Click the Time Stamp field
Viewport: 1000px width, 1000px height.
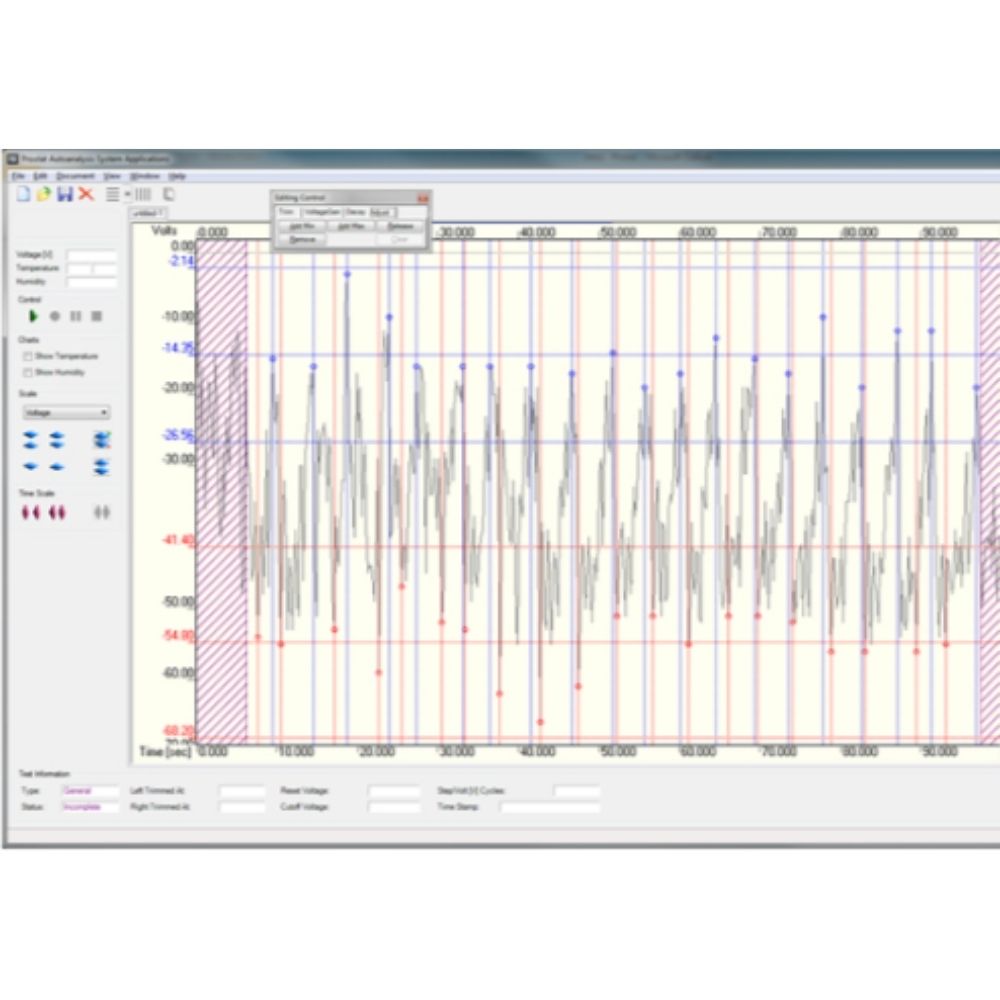(x=550, y=807)
